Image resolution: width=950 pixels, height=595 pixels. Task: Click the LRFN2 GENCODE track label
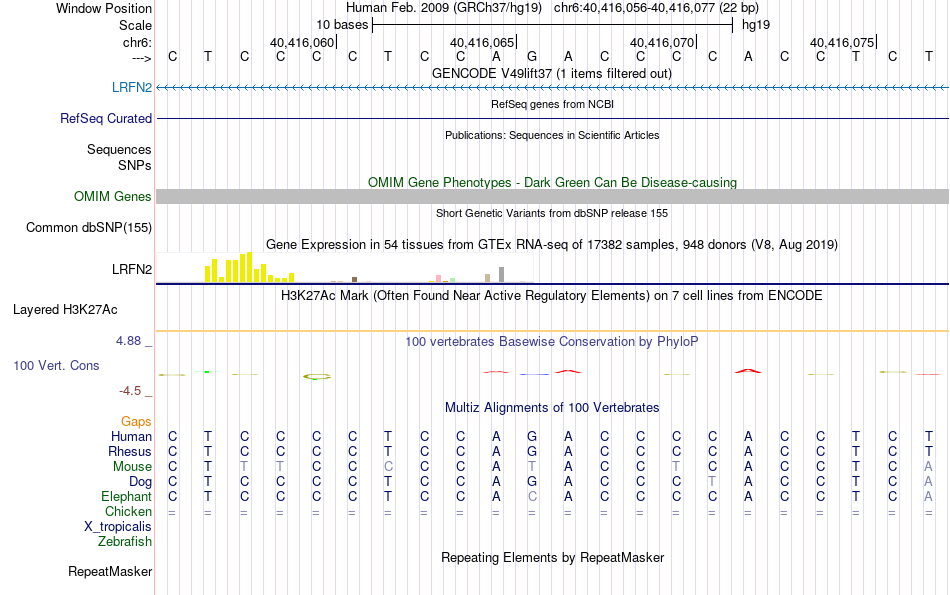(x=131, y=87)
